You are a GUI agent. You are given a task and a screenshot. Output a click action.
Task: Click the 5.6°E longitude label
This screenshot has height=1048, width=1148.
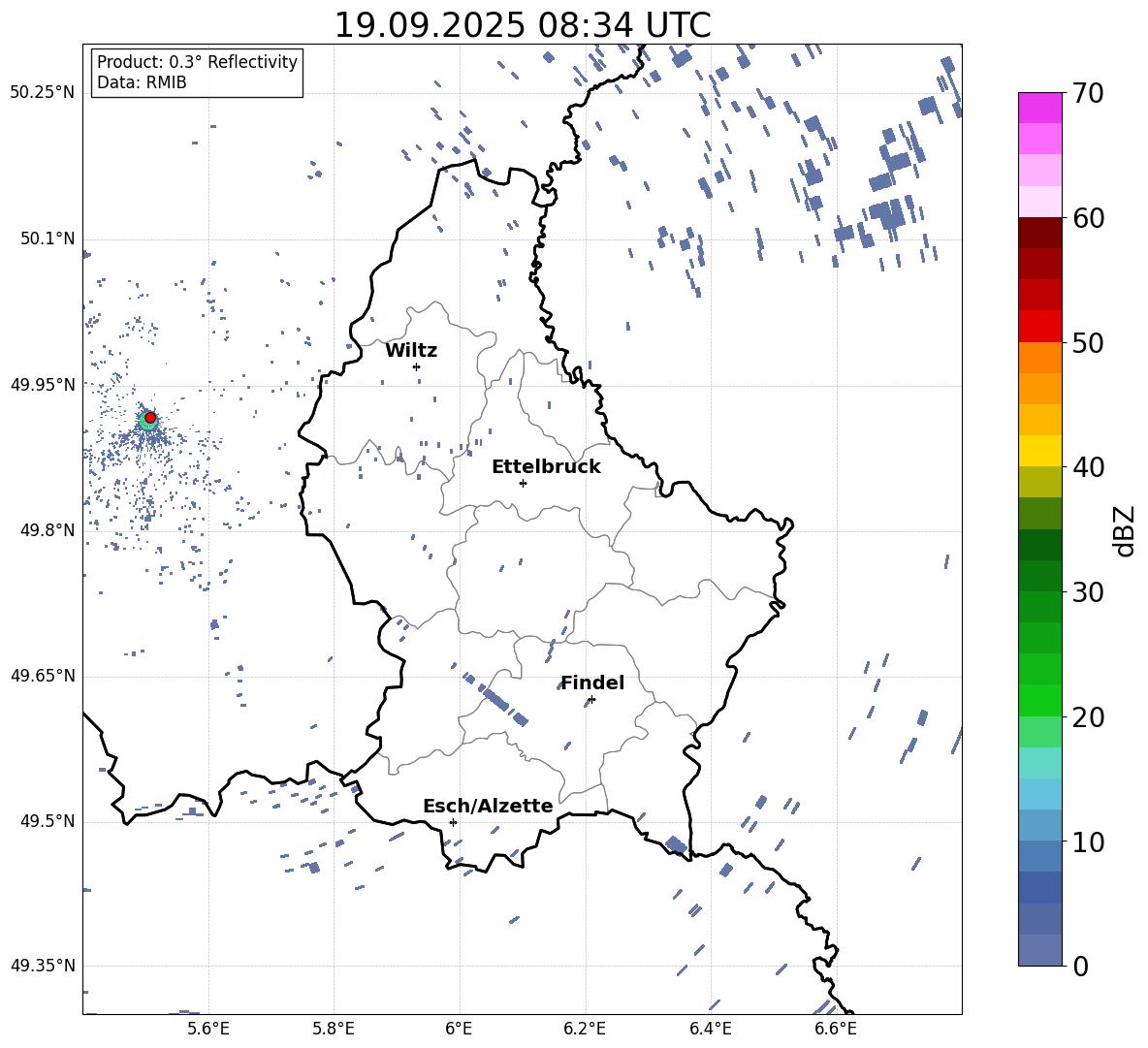click(208, 1029)
